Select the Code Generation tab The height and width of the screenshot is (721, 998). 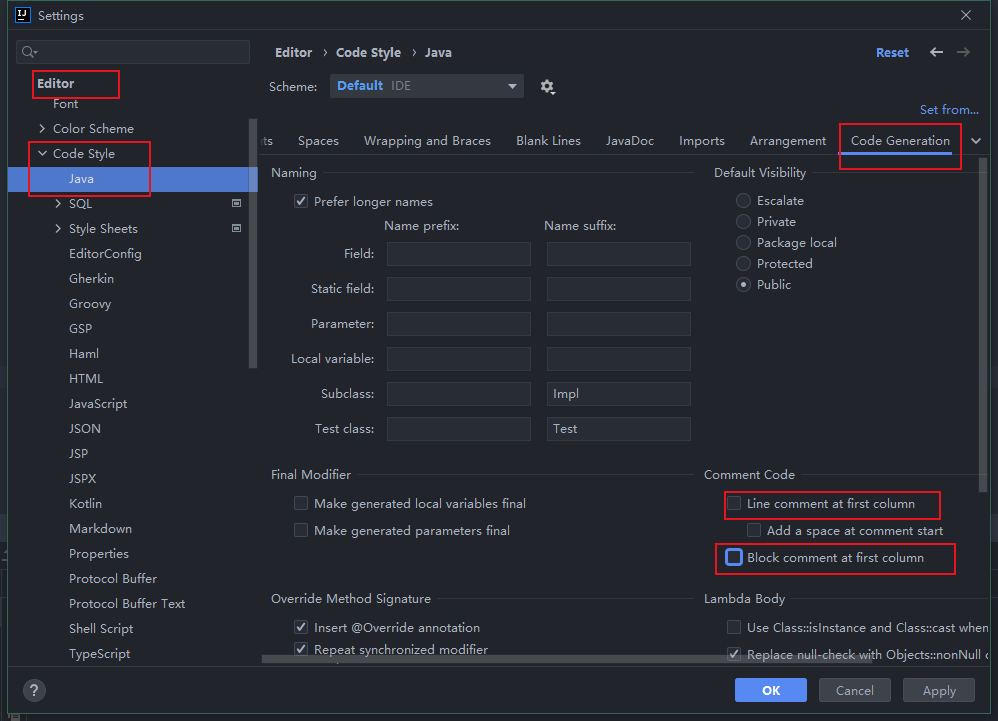point(900,141)
